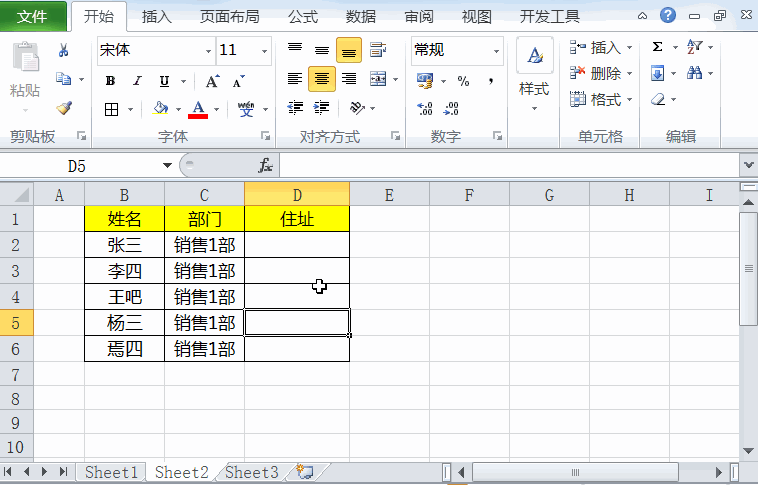758x485 pixels.
Task: Open the Help question mark
Action: [668, 15]
